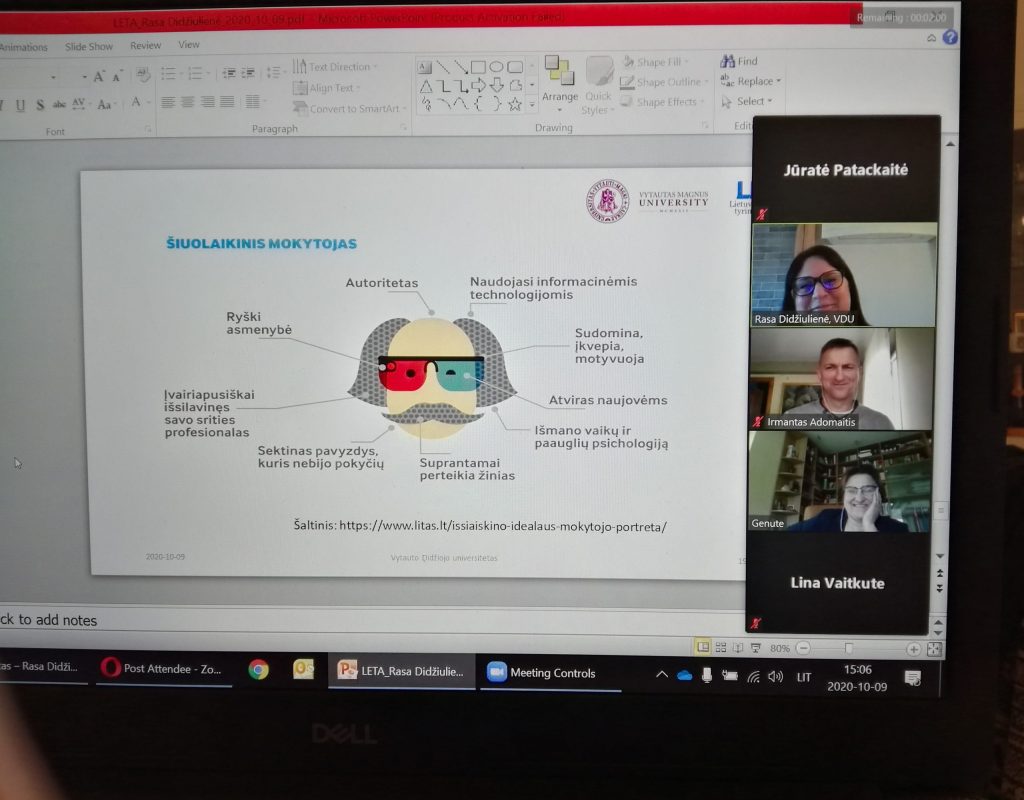Click the zoom slider in status bar
This screenshot has width=1024, height=800.
[x=848, y=649]
